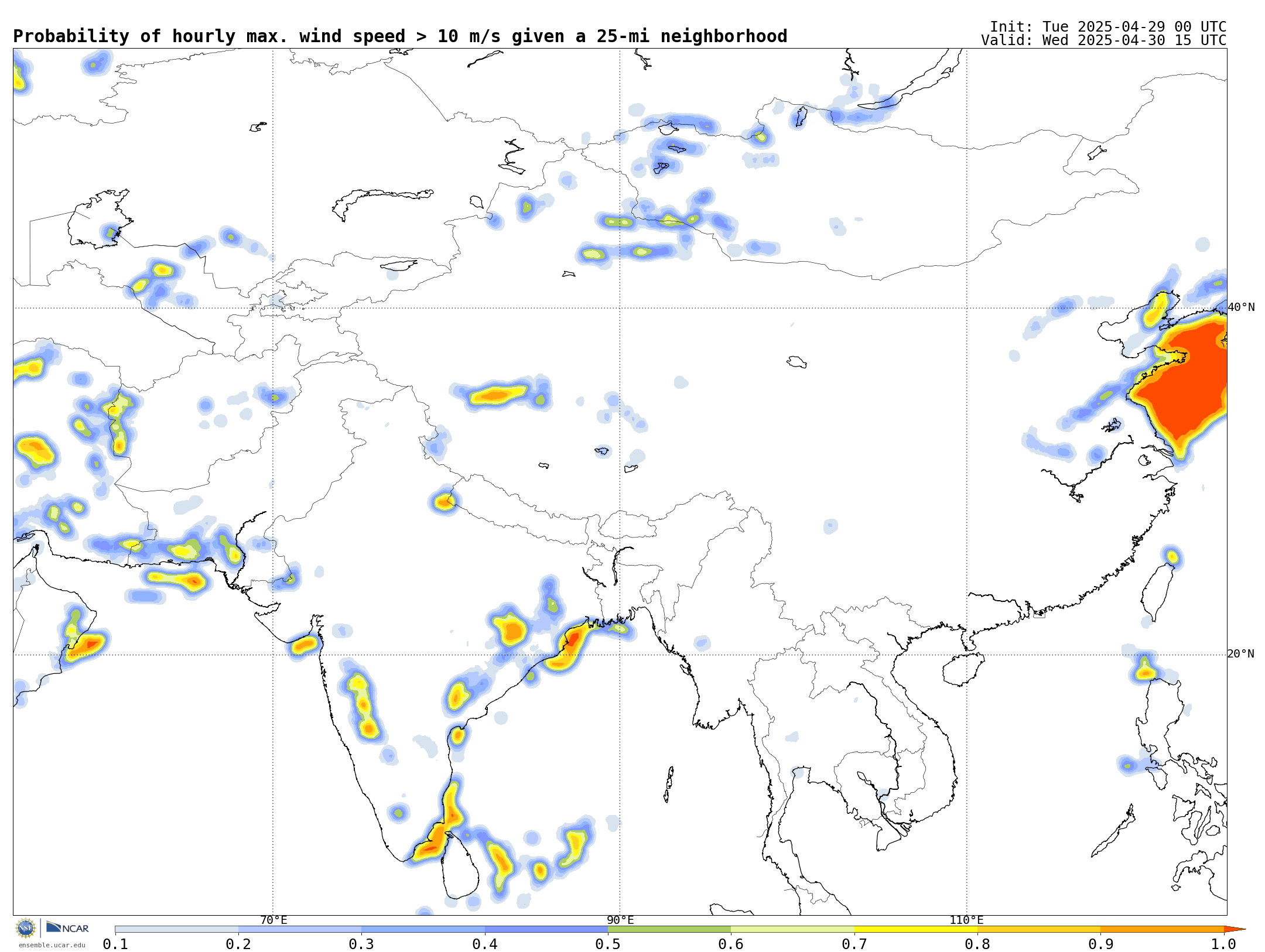Click the Init: Tue 2025-04-29 00 UTC text
The width and height of the screenshot is (1265, 952).
(1108, 27)
